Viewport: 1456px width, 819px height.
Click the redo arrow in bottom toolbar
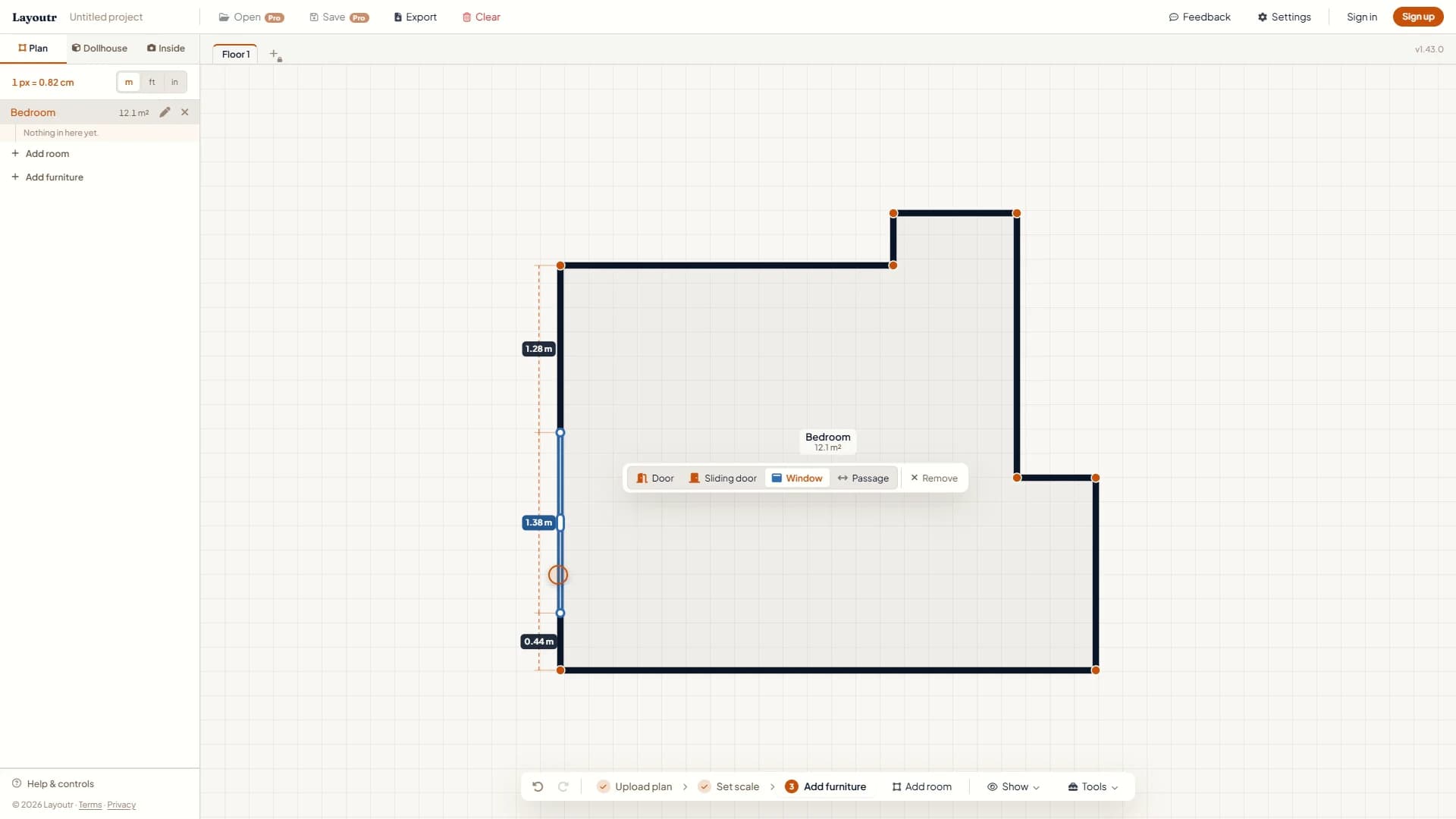(x=563, y=786)
